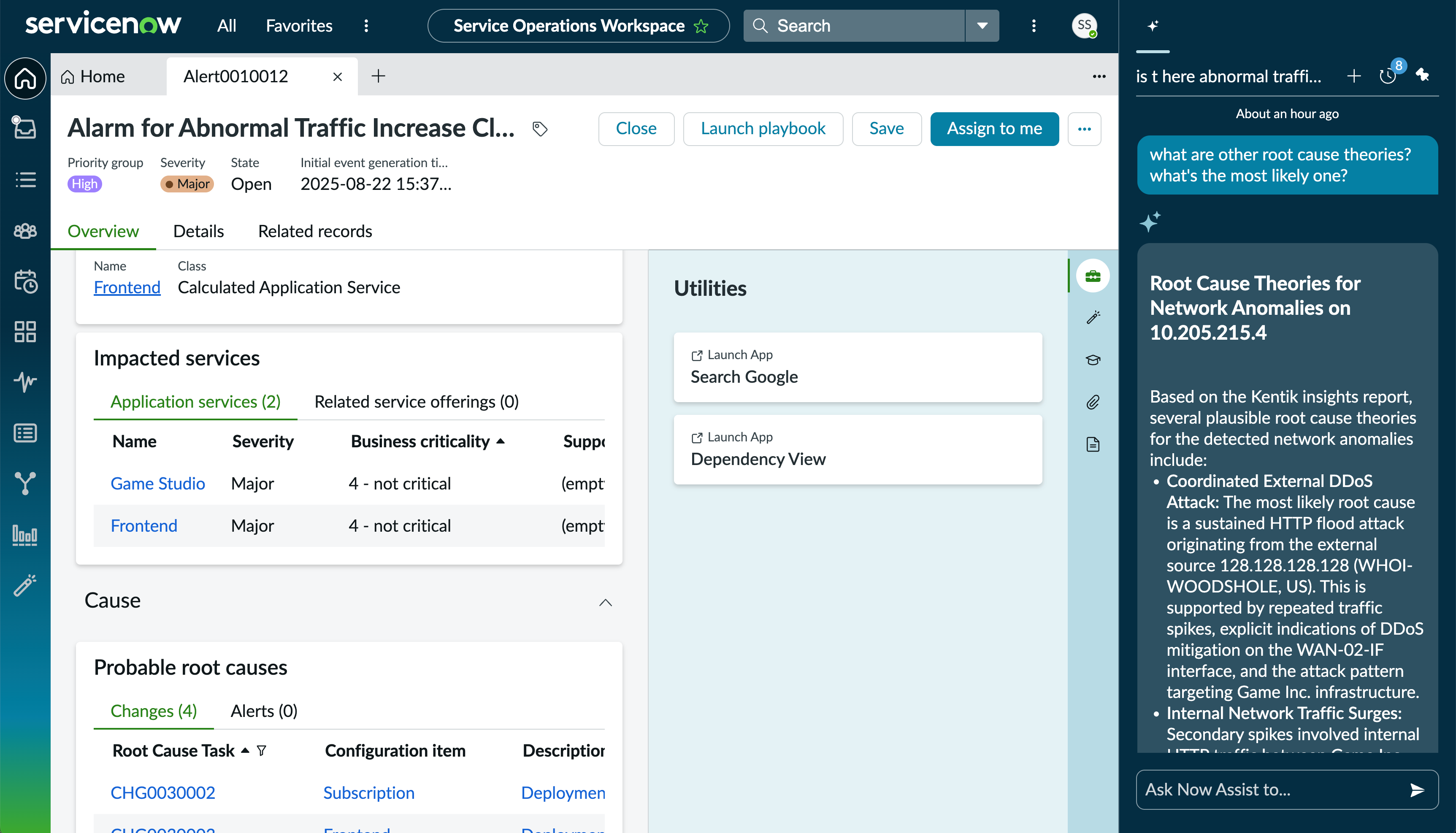Close the Alert0010012 tab
This screenshot has height=833, width=1456.
click(x=338, y=77)
